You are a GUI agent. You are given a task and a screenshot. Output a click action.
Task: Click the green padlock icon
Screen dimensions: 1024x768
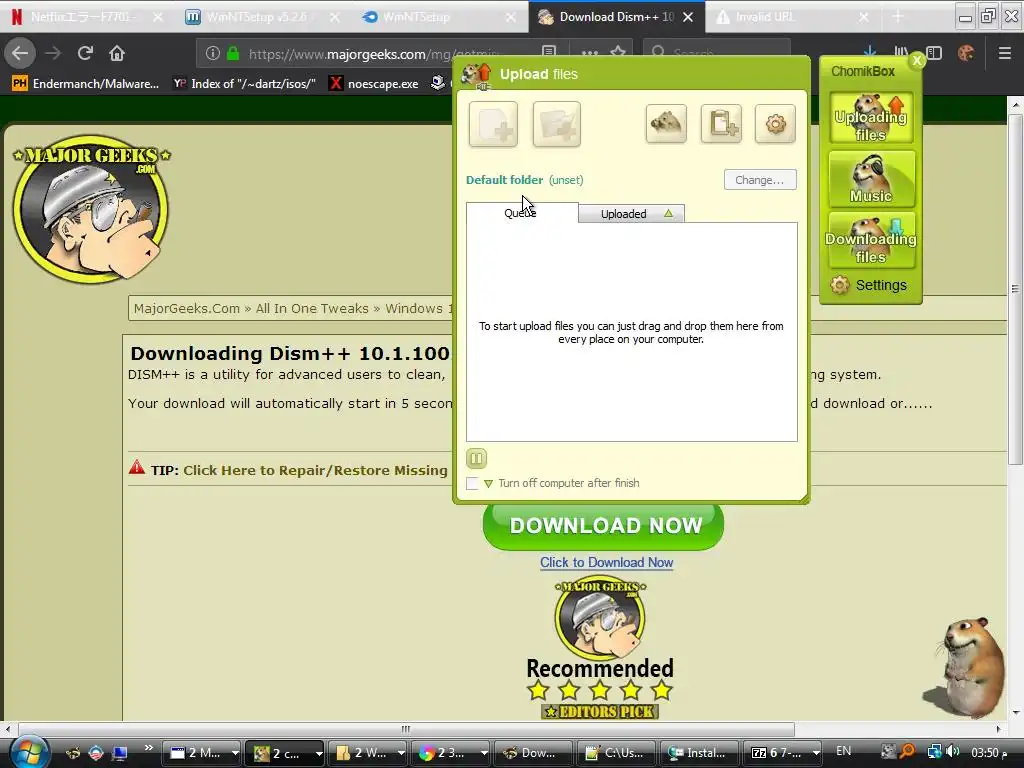click(233, 54)
